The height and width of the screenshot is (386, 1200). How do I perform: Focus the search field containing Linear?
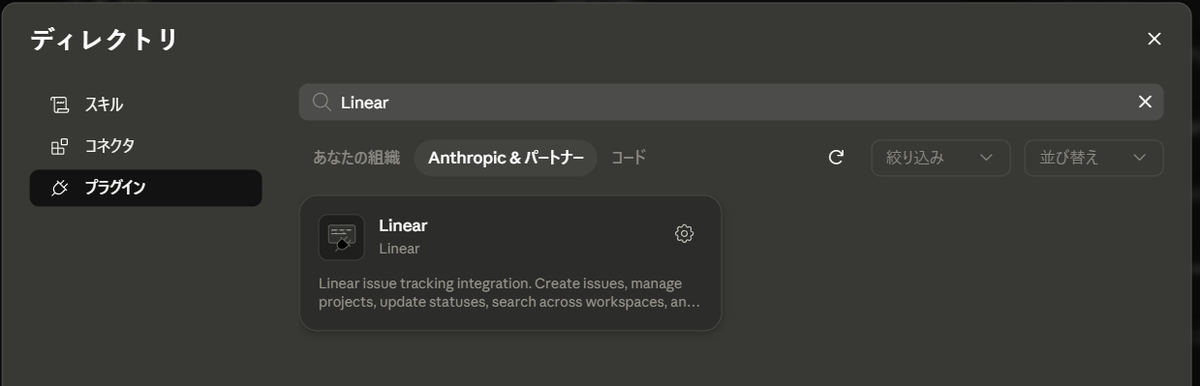(x=731, y=102)
